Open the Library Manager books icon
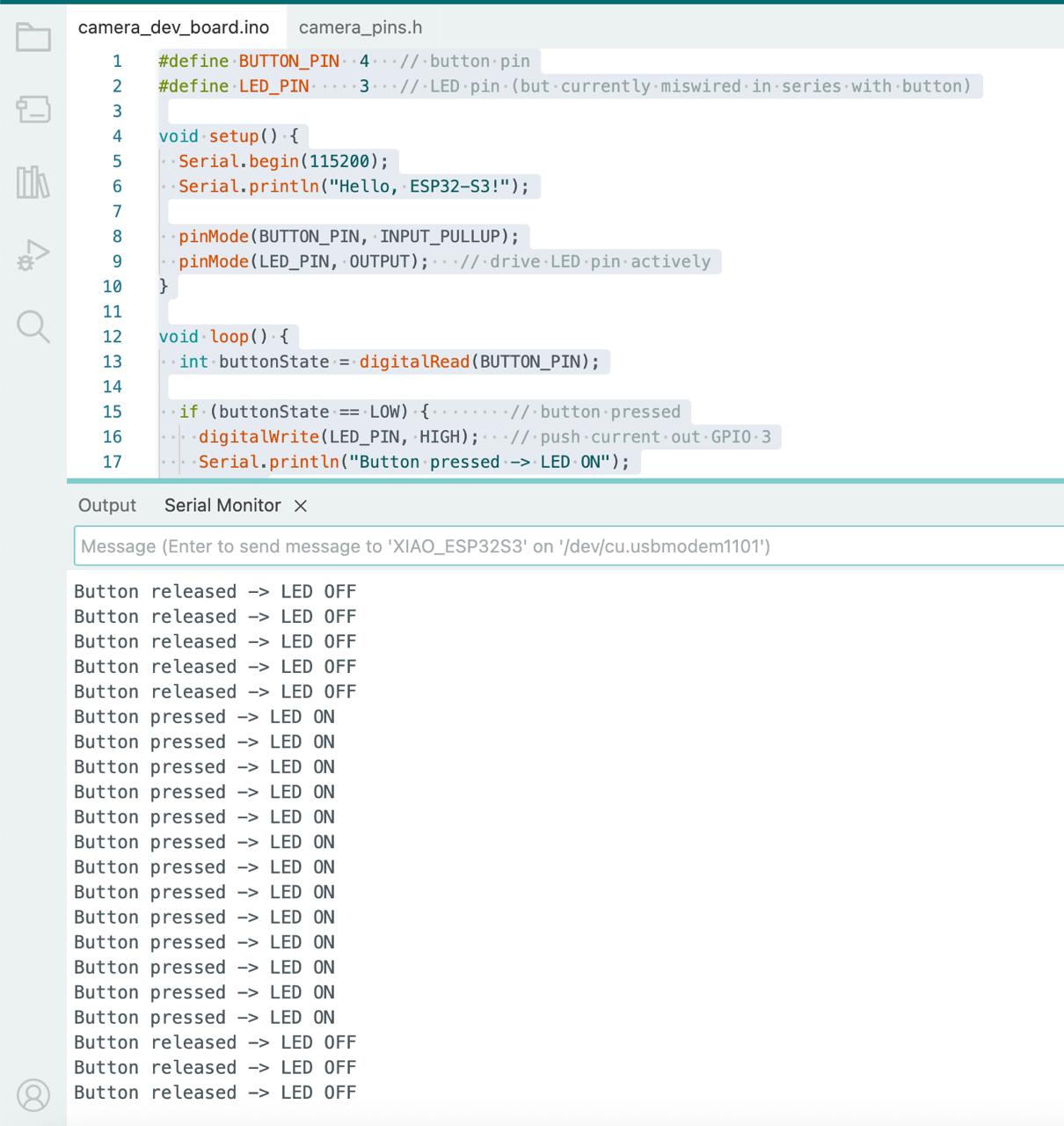1064x1126 pixels. click(x=33, y=182)
